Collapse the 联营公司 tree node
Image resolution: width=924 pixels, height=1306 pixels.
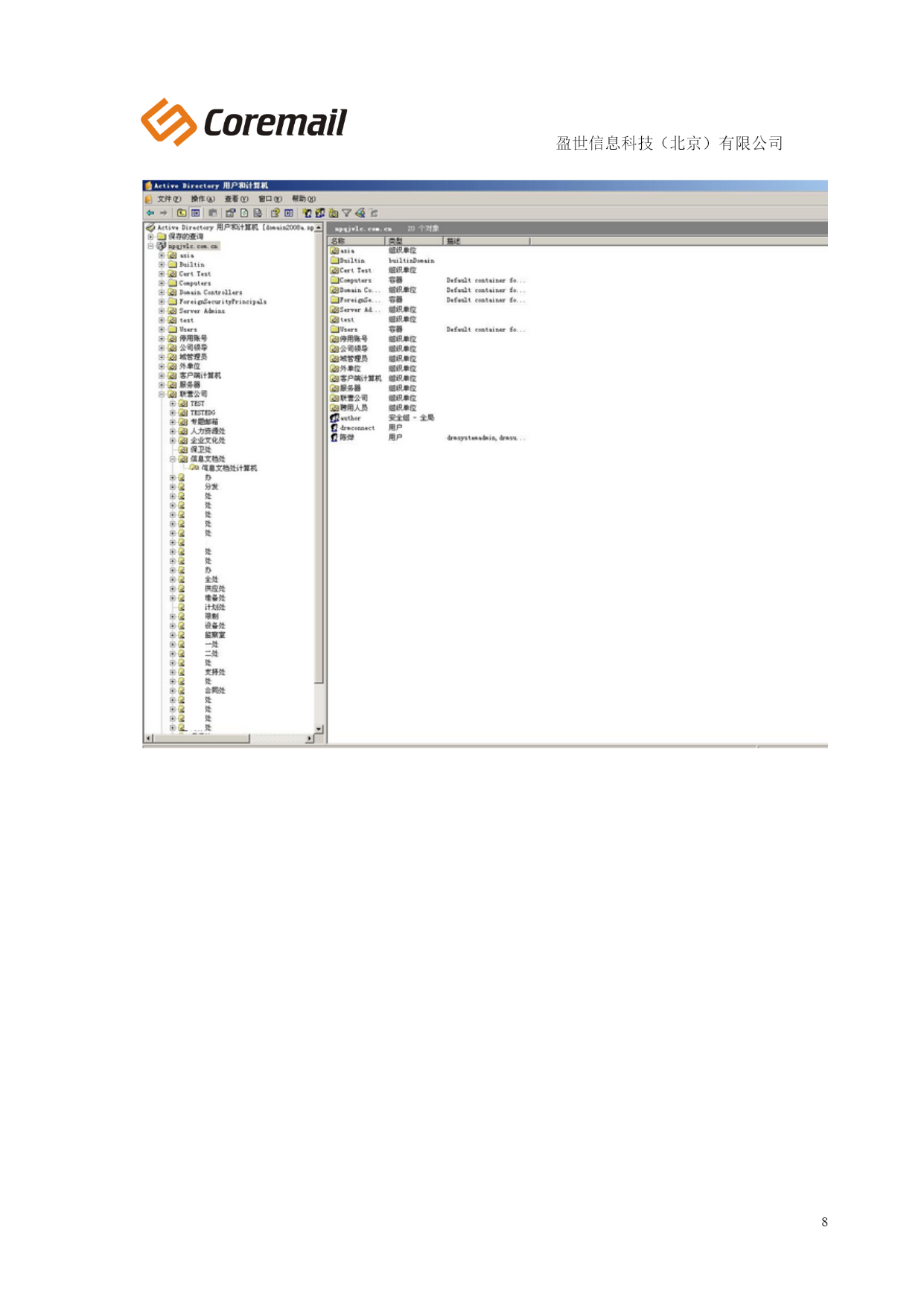(x=162, y=394)
